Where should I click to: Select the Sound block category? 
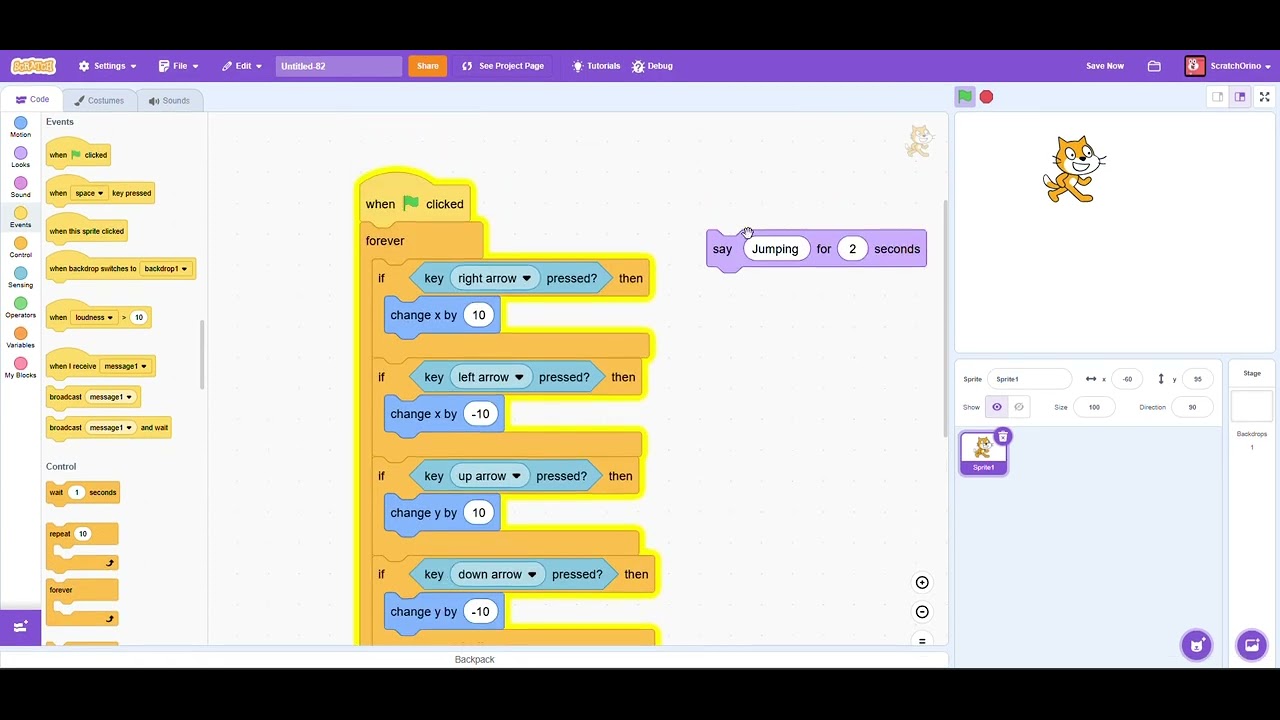[x=20, y=187]
